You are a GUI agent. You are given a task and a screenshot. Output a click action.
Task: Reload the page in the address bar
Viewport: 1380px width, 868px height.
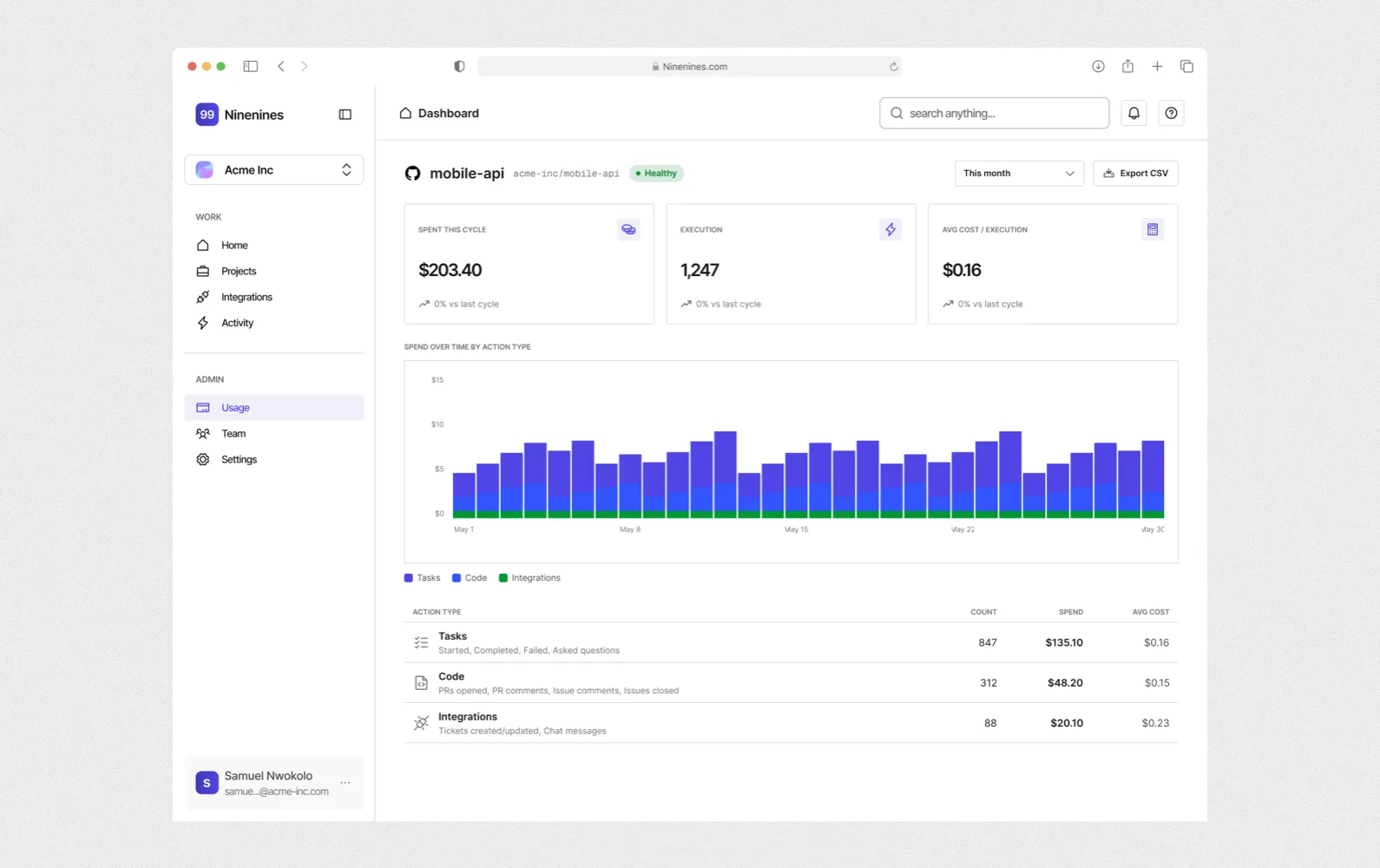(893, 67)
